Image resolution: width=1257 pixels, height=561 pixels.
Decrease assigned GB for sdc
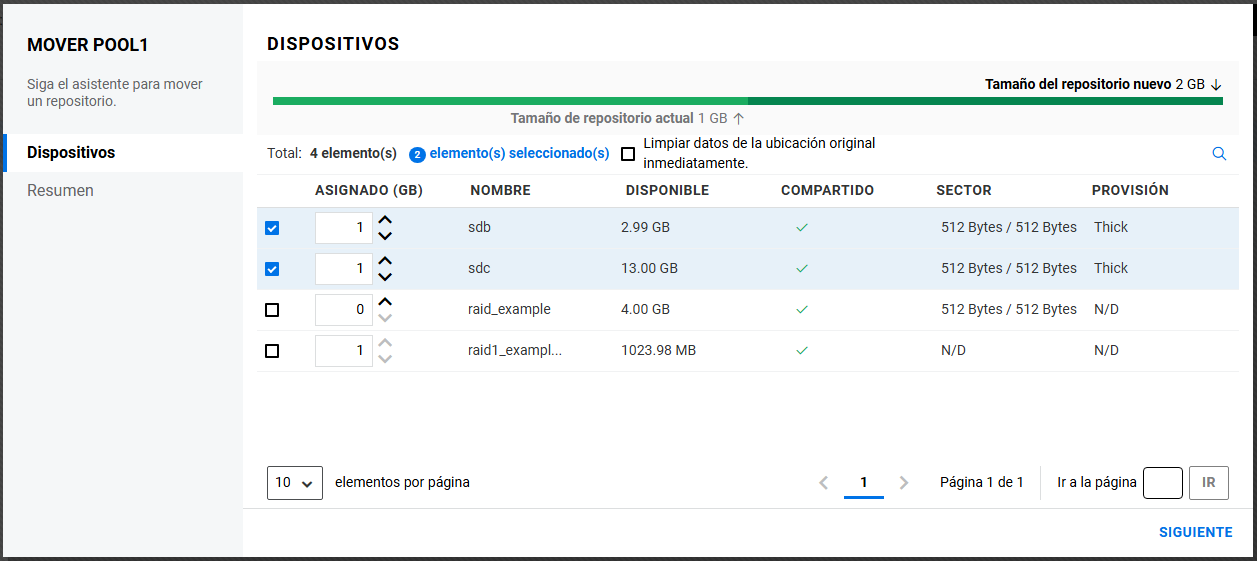(x=385, y=277)
